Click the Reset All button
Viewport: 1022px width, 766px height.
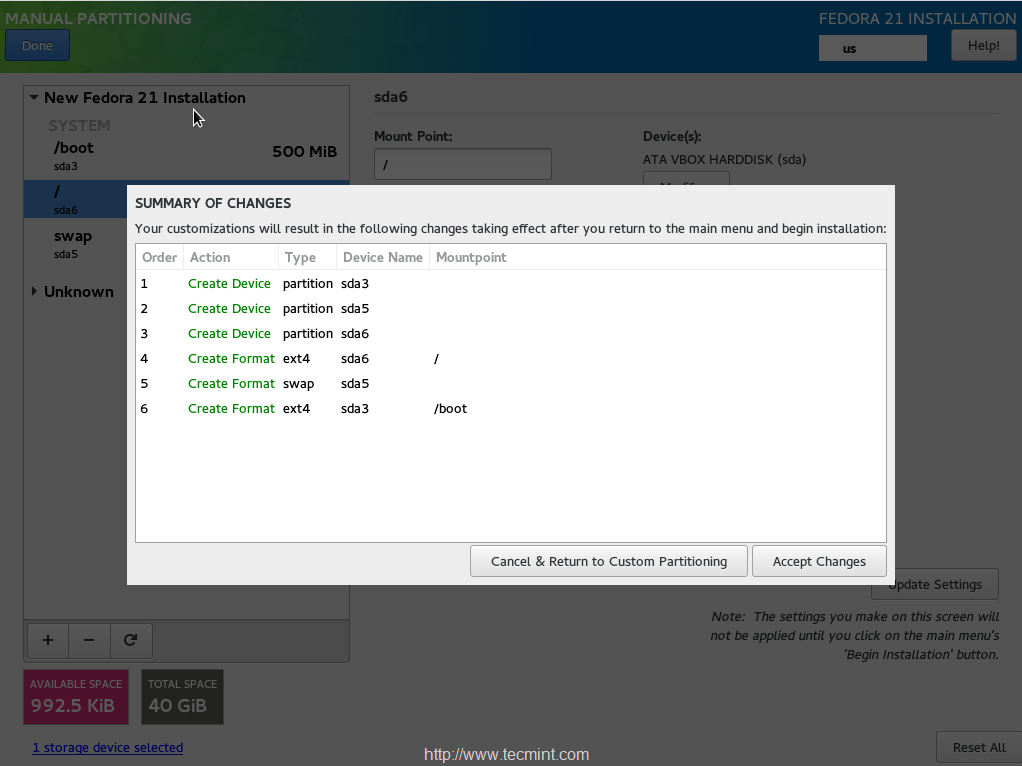point(978,748)
